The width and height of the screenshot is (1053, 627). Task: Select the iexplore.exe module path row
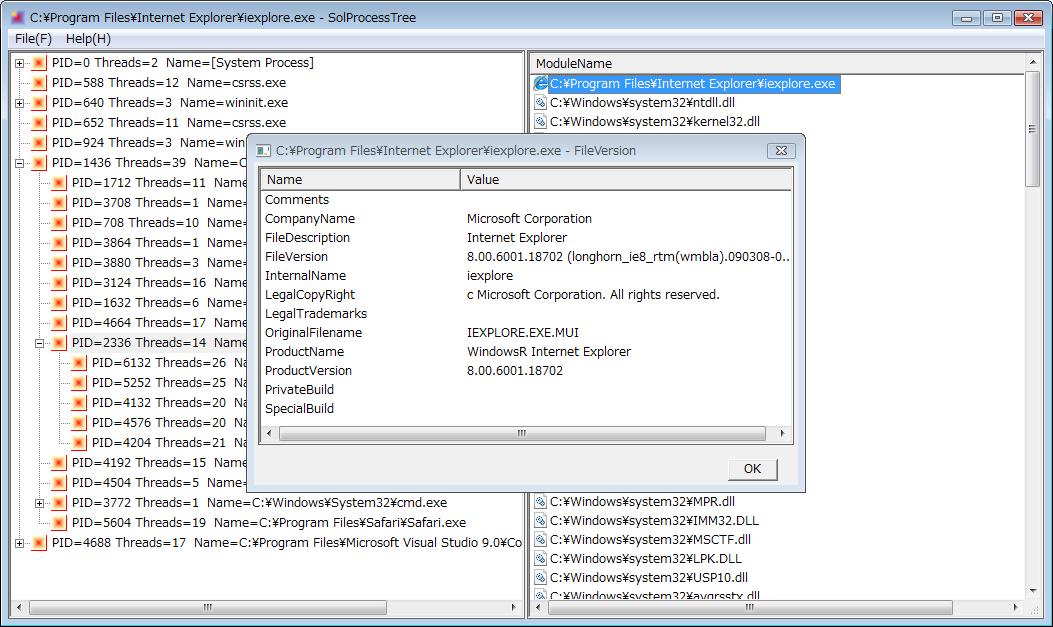coord(692,84)
